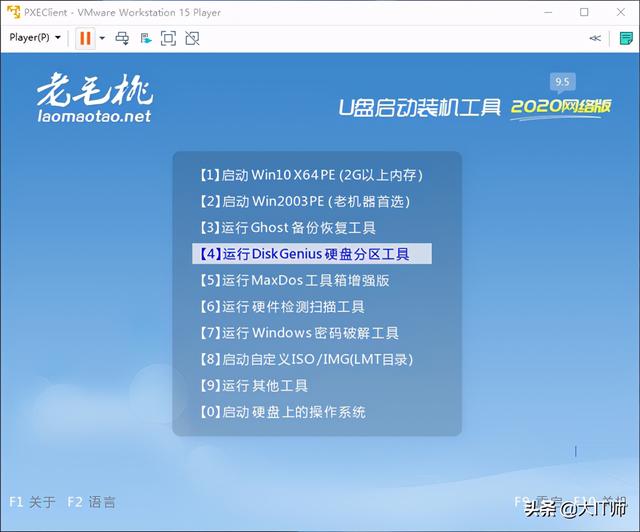Screen dimensions: 640x532
Task: Send Ctrl+Alt+Del to the virtual machine
Action: pos(122,38)
